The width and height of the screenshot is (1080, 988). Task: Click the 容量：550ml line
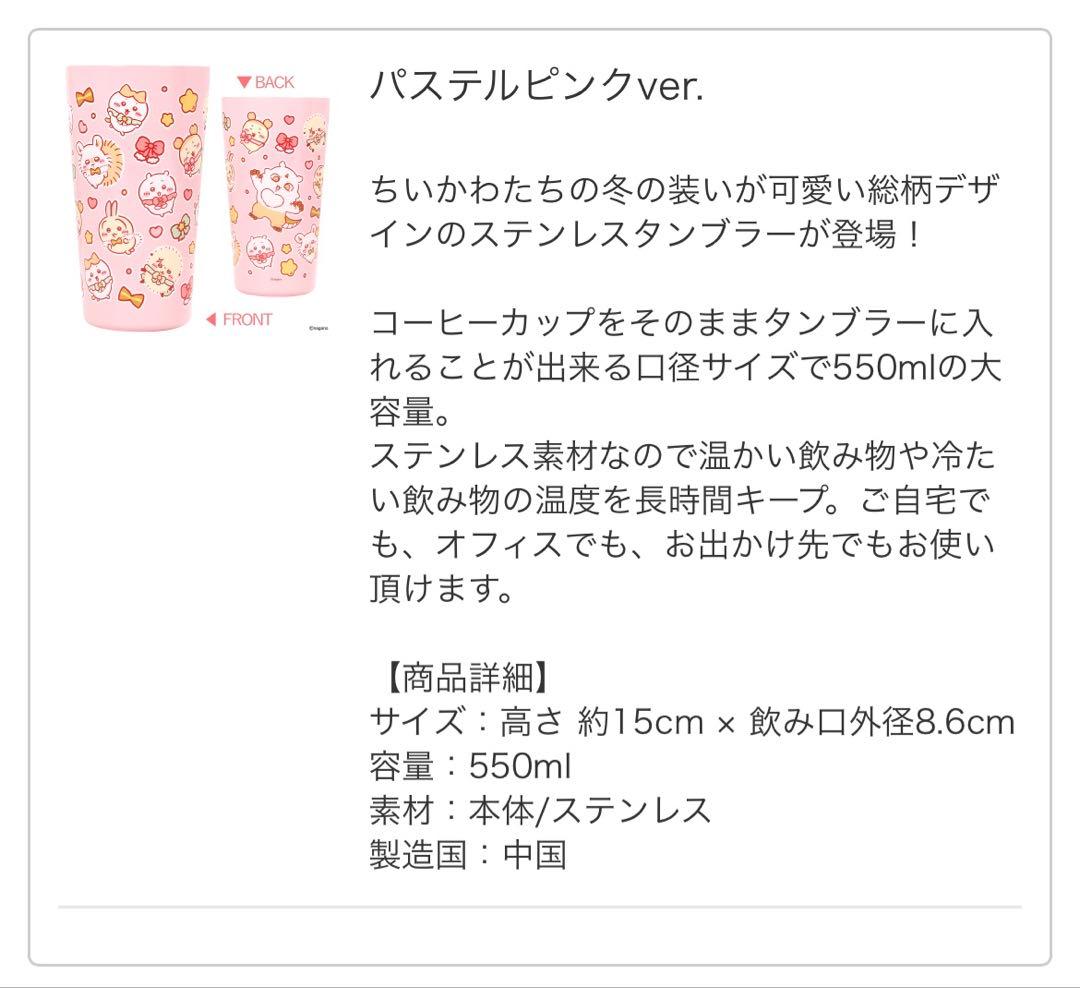[x=470, y=765]
